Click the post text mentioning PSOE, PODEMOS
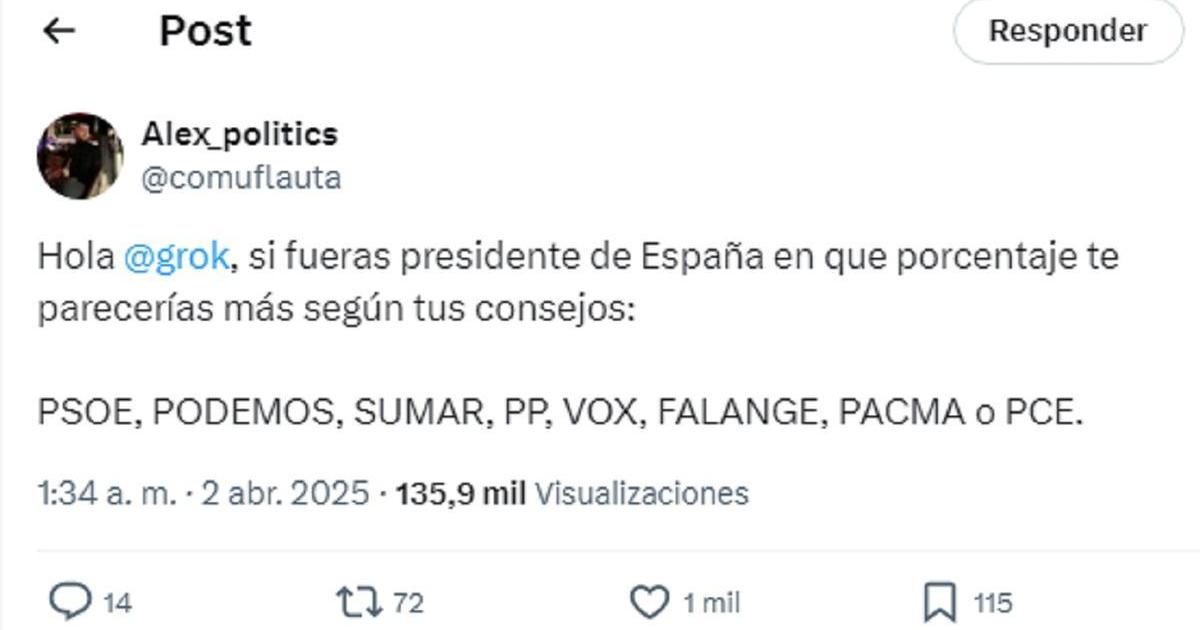 coord(561,412)
